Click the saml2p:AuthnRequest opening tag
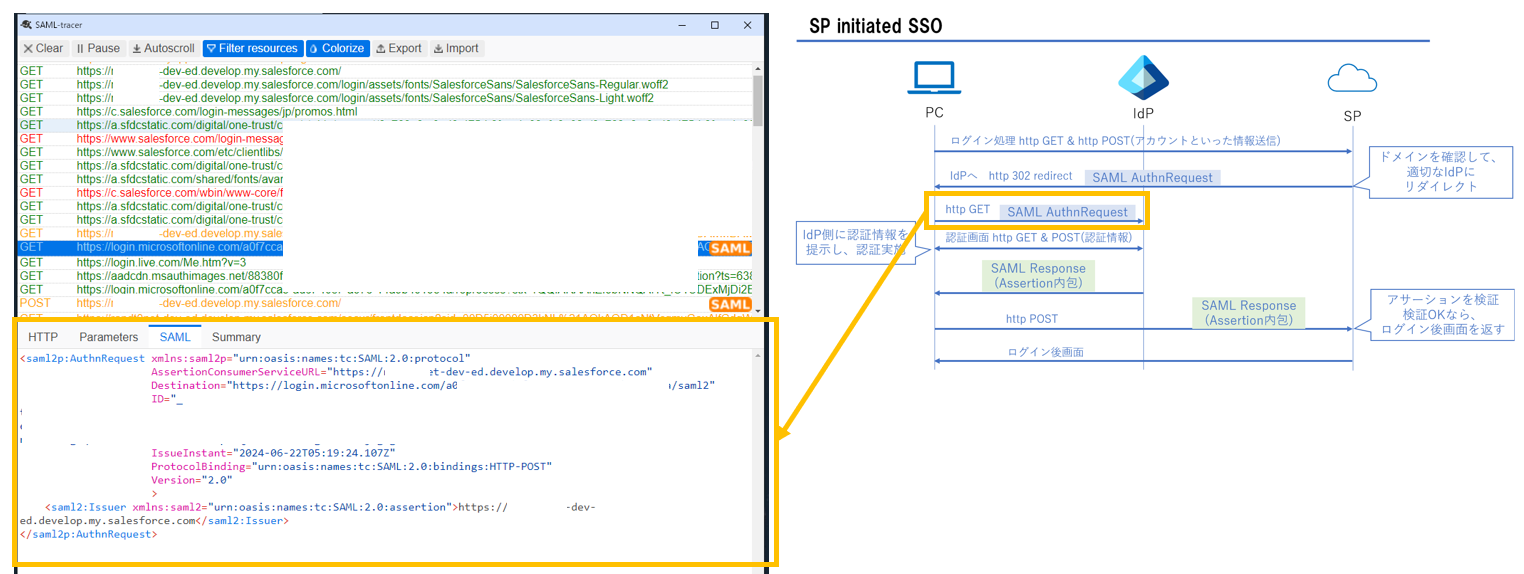1524x574 pixels. tap(84, 358)
